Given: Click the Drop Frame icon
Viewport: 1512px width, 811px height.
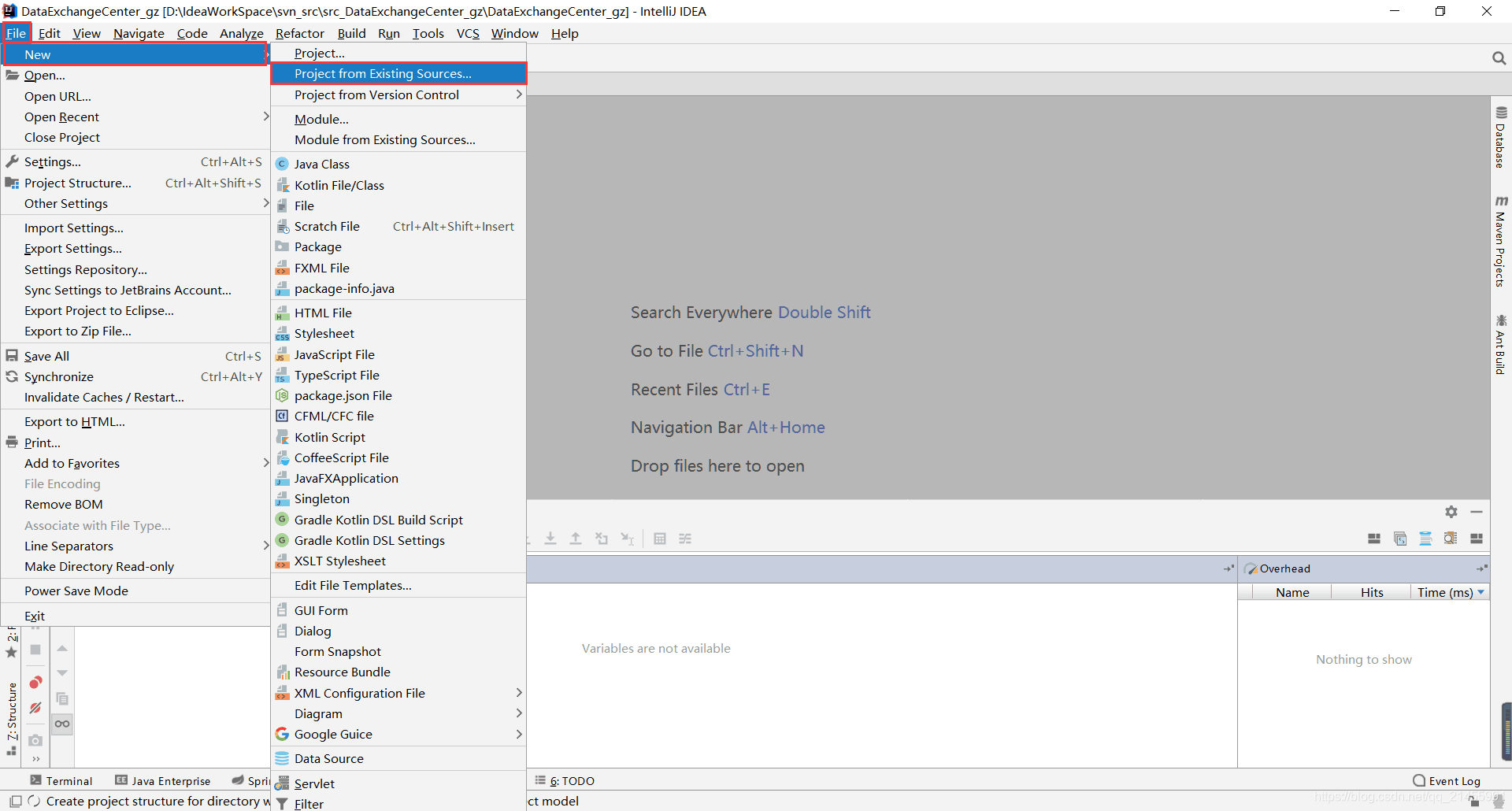Looking at the screenshot, I should pos(602,539).
